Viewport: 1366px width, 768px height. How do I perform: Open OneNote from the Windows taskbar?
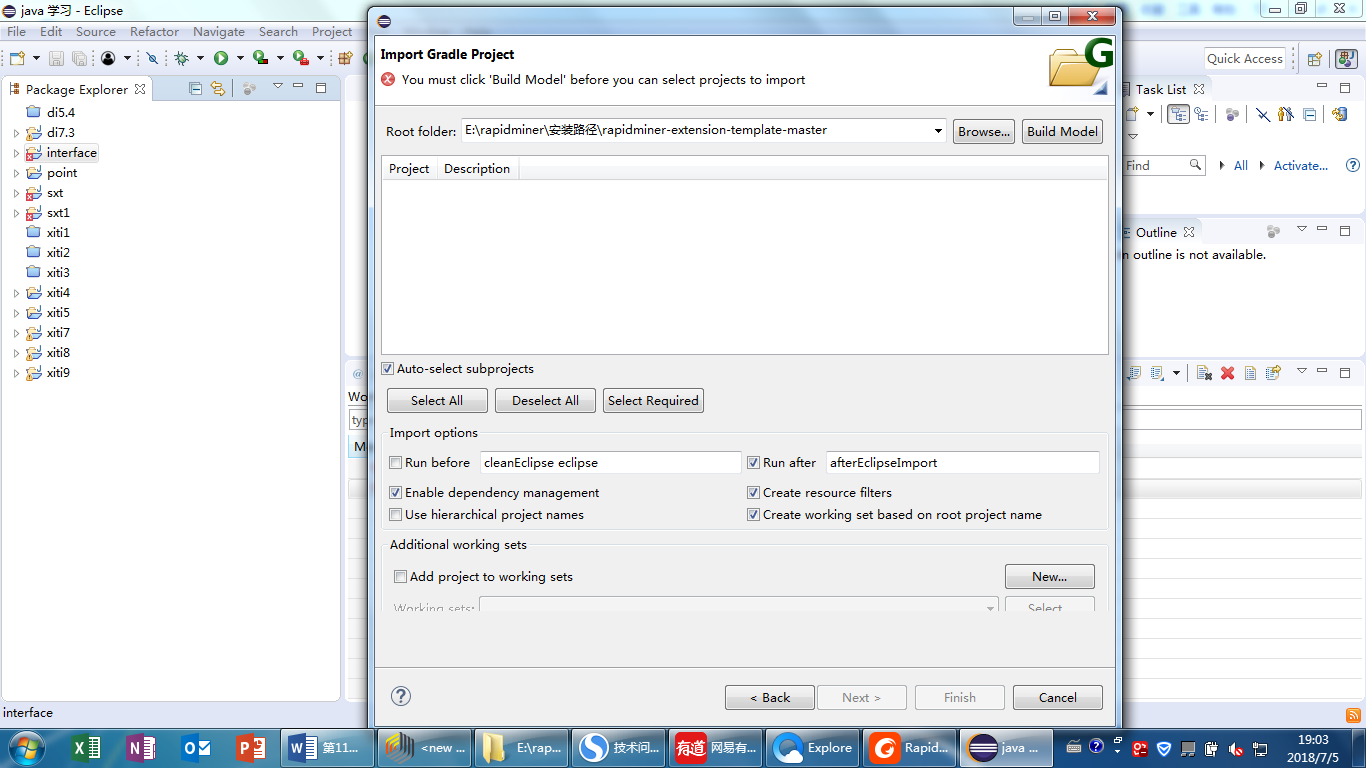pyautogui.click(x=141, y=747)
